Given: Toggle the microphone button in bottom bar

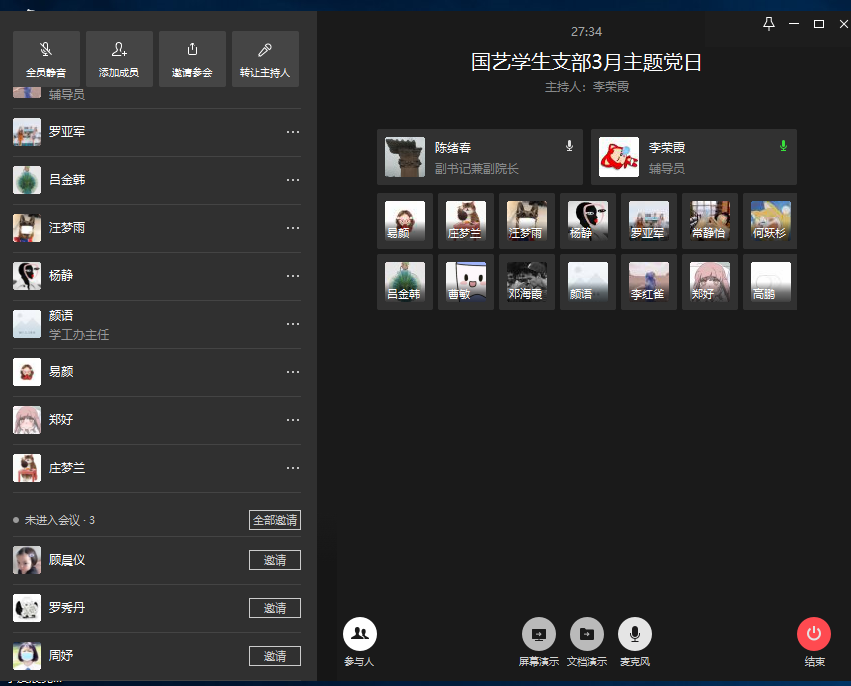Looking at the screenshot, I should tap(635, 634).
